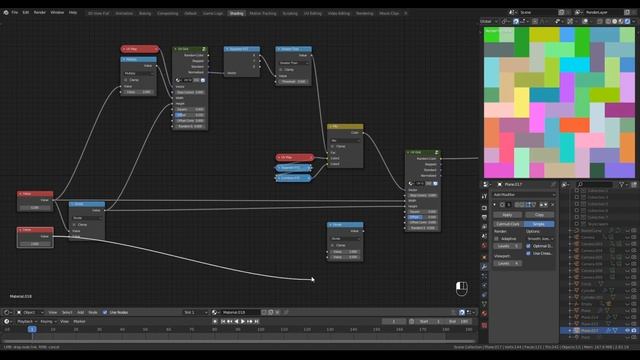This screenshot has width=640, height=360.
Task: Open node editor Select menu
Action: tap(67, 312)
